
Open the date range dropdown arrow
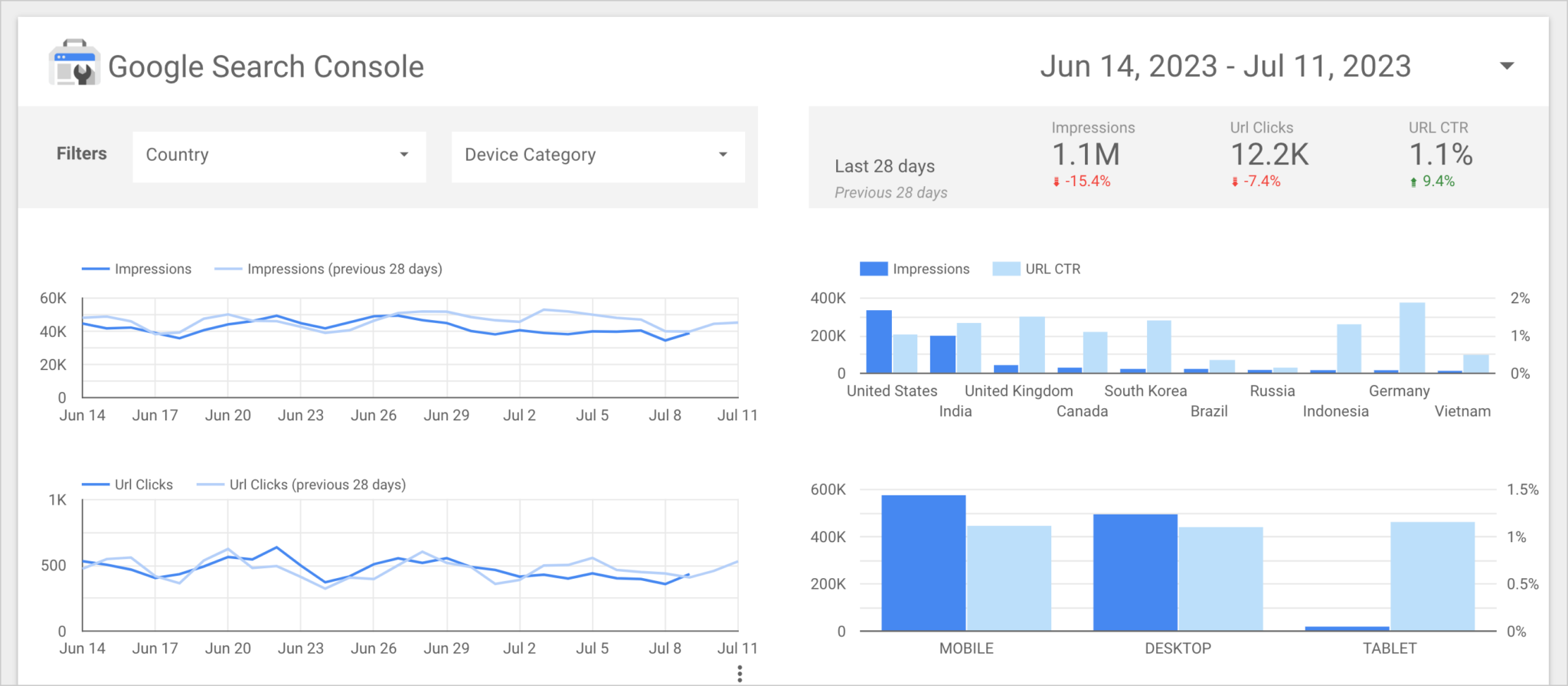coord(1507,66)
